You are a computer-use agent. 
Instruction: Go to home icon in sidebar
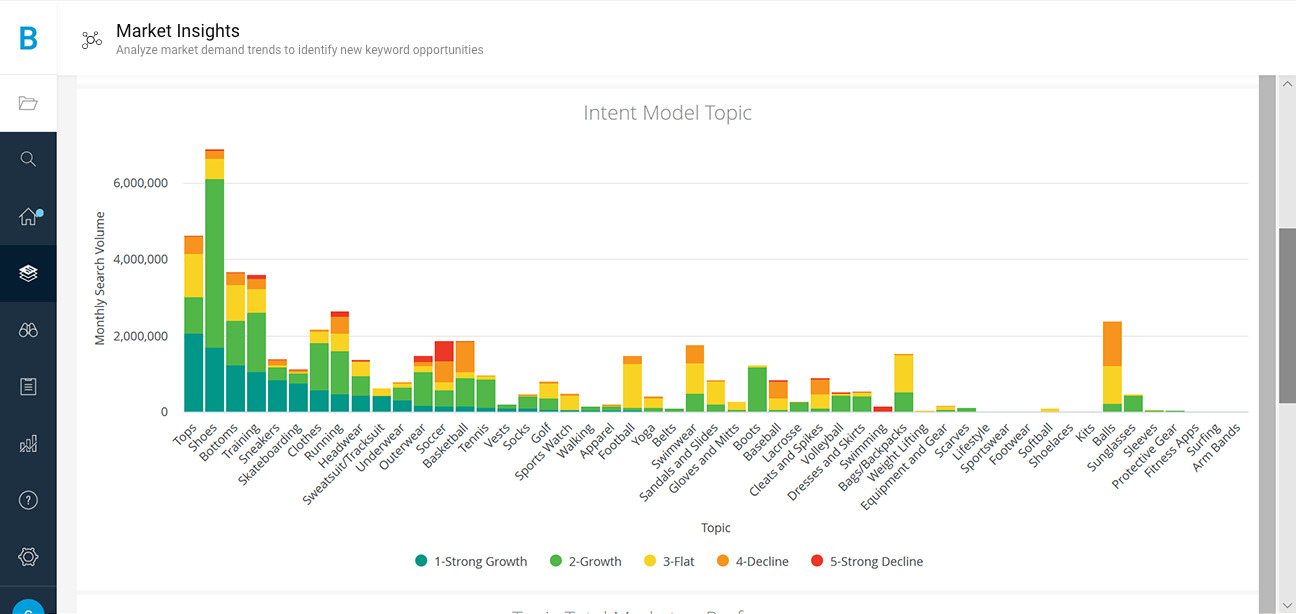(28, 217)
